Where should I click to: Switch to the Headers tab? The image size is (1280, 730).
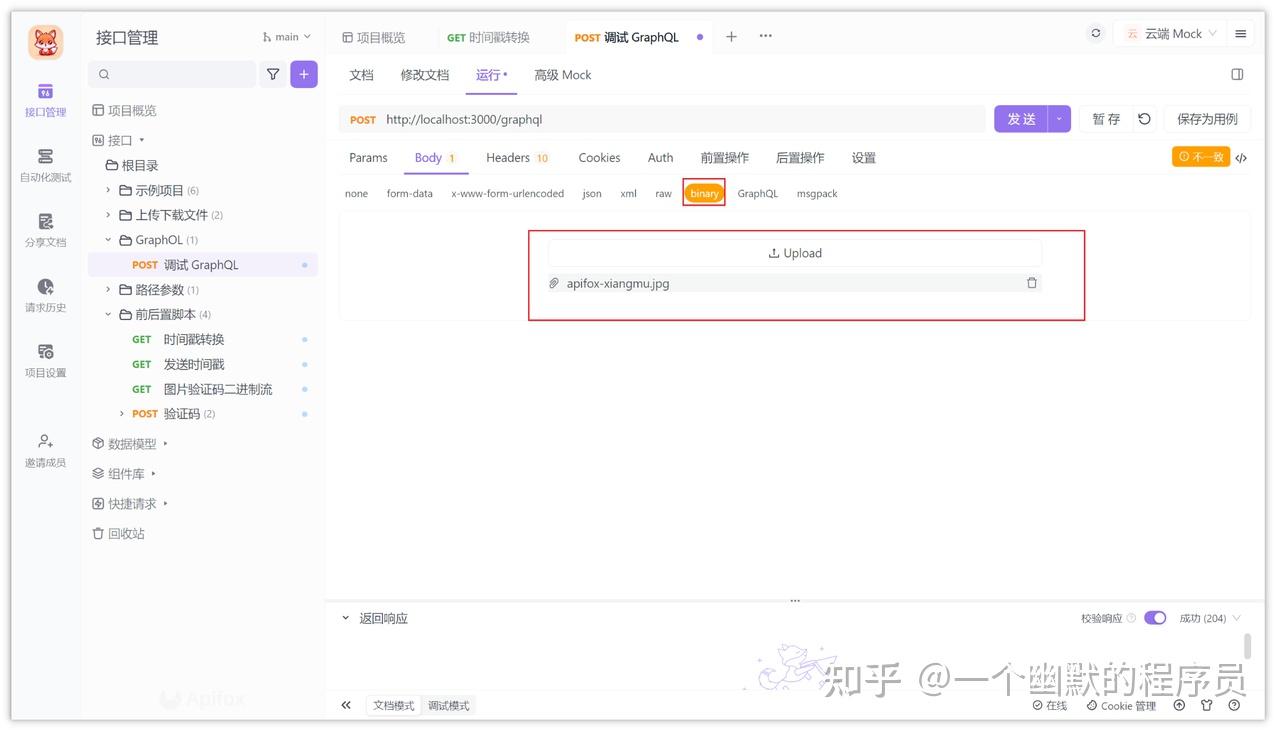(509, 157)
